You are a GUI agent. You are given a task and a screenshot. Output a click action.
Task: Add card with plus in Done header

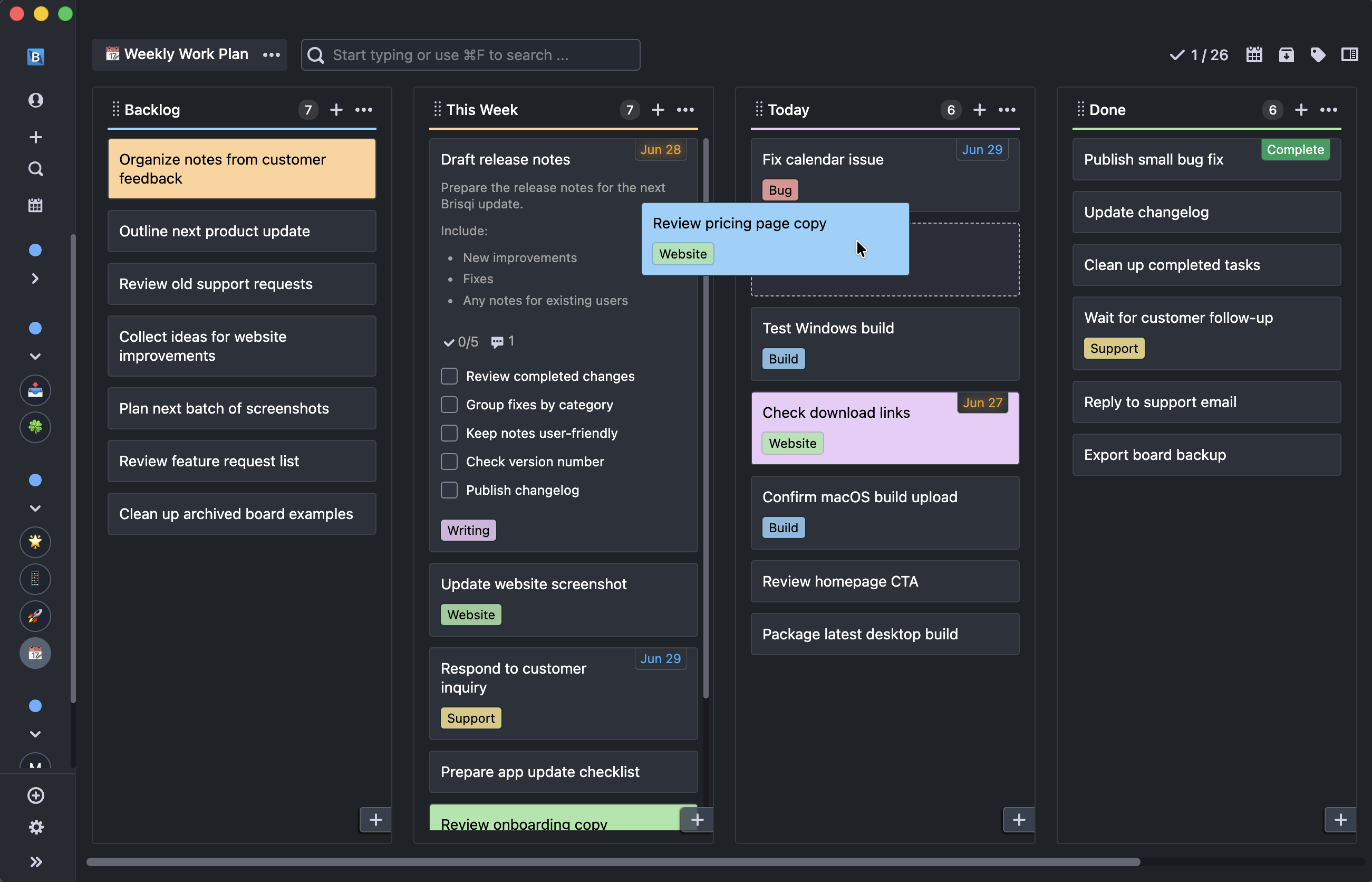coord(1301,109)
